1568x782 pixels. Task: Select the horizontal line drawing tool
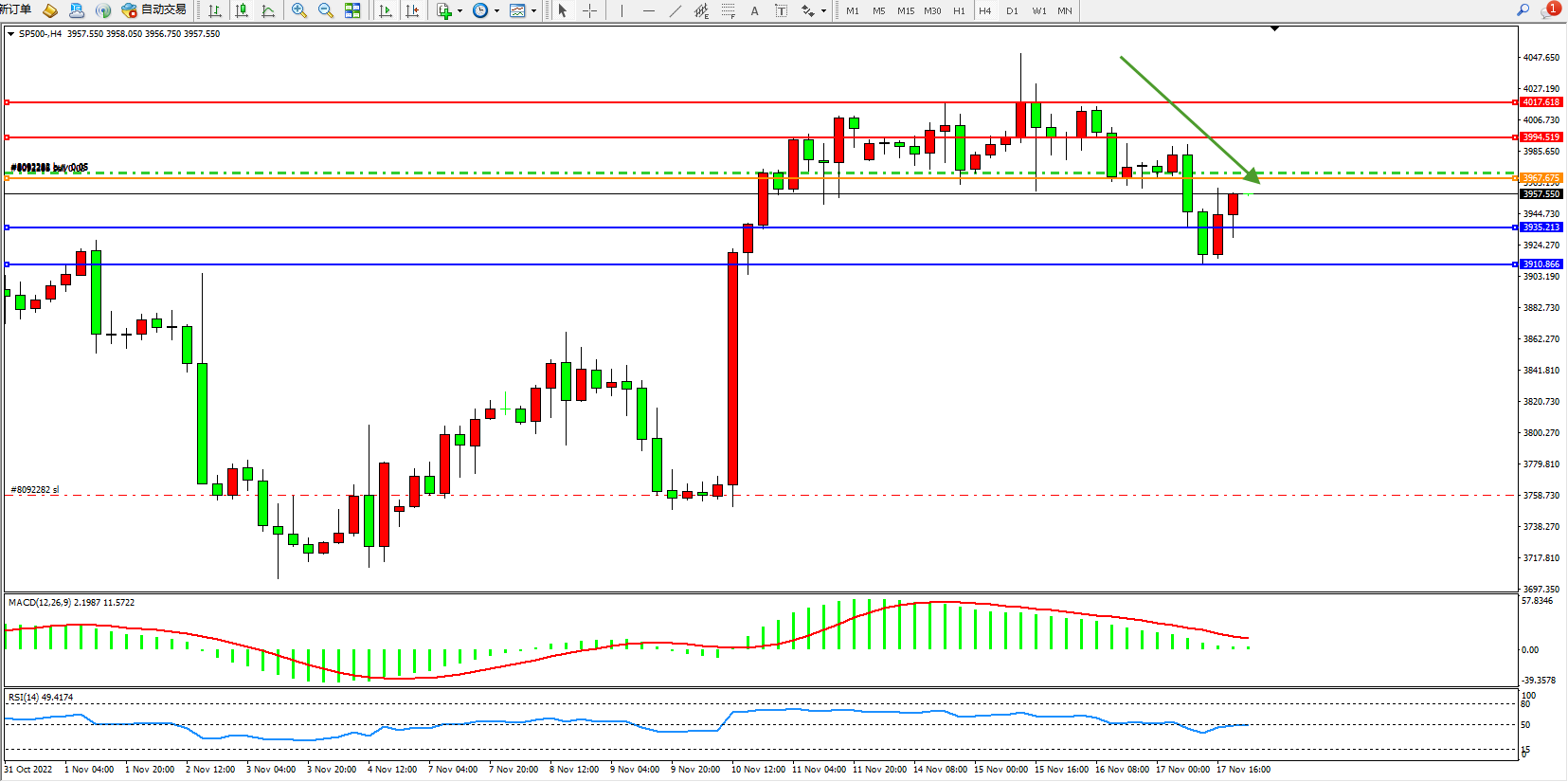(648, 10)
